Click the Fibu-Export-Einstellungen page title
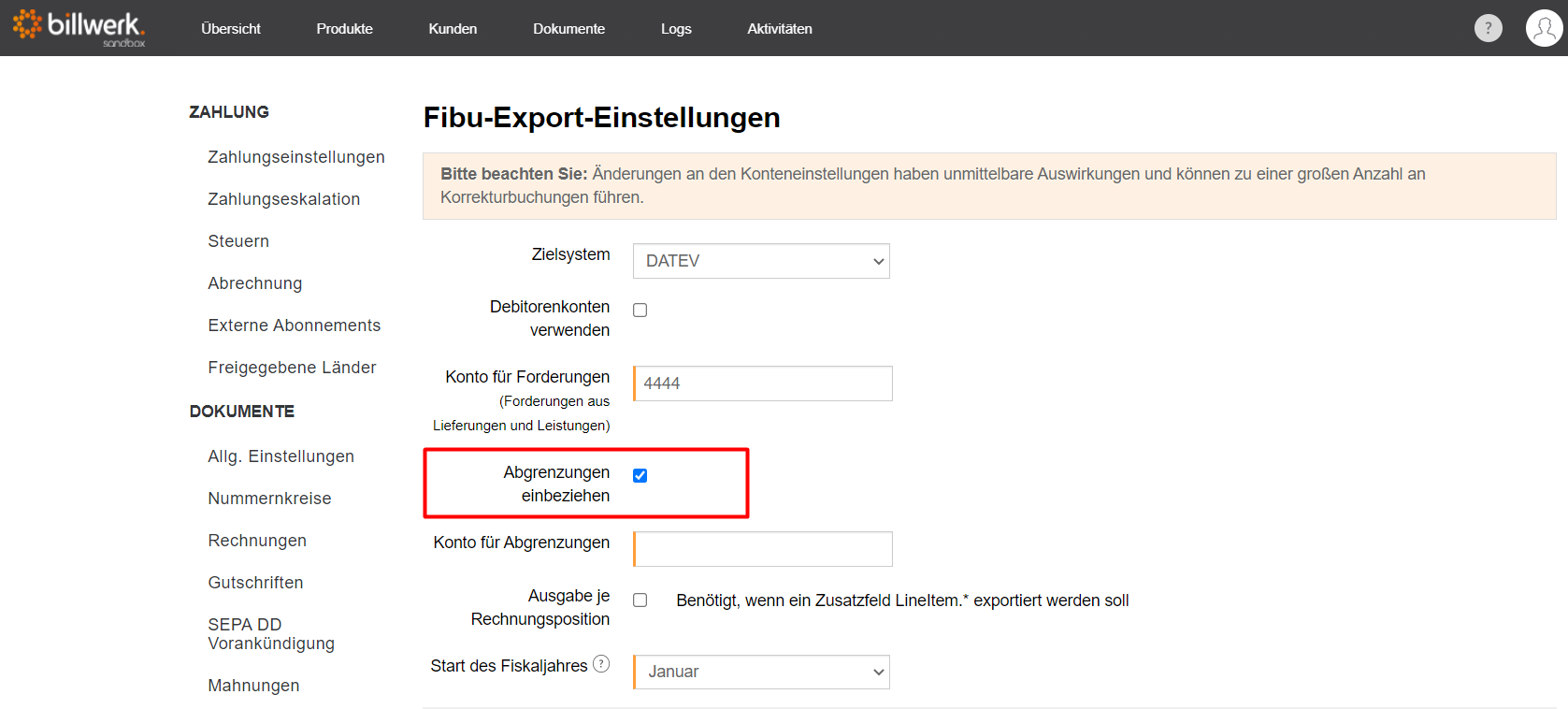Image resolution: width=1568 pixels, height=709 pixels. click(602, 118)
